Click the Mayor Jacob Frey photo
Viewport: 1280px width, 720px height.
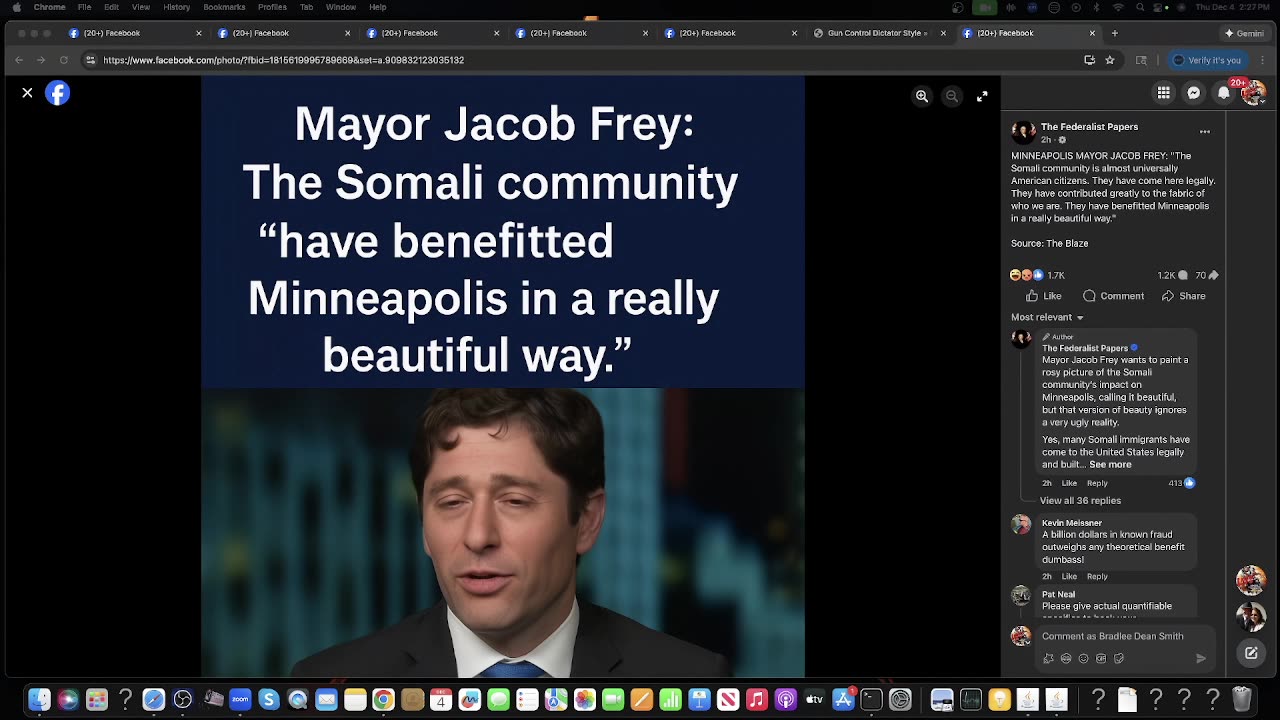click(x=503, y=533)
